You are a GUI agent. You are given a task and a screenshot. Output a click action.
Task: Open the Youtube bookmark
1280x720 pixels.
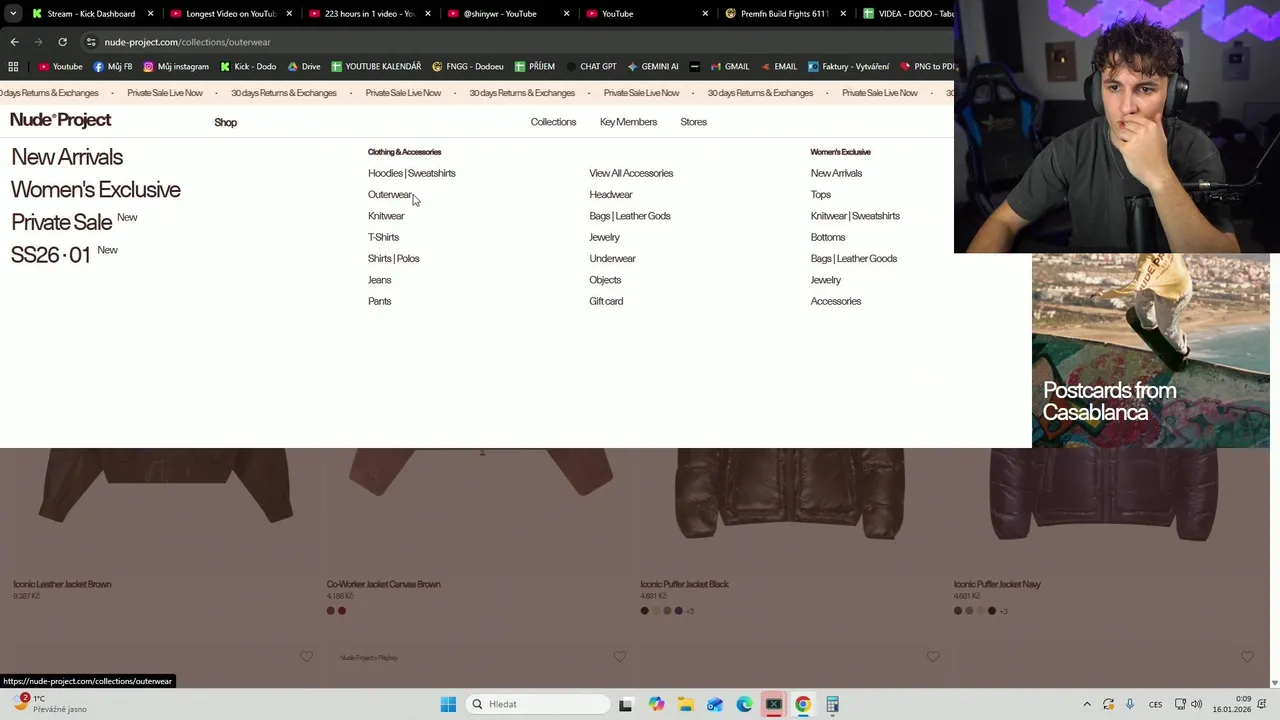click(x=61, y=67)
